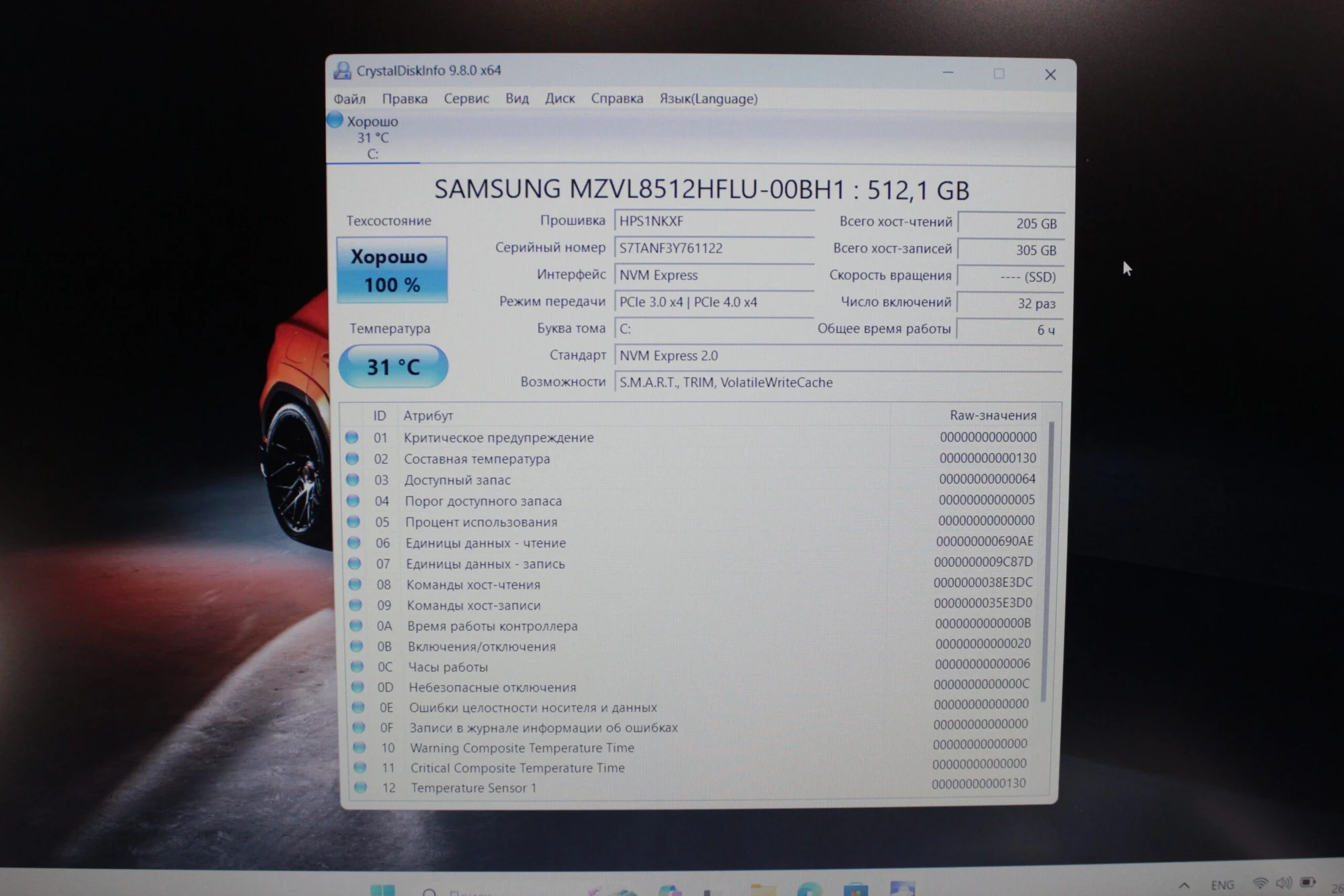Click the attribute list vertical scrollbar
This screenshot has width=1344, height=896.
1048,561
